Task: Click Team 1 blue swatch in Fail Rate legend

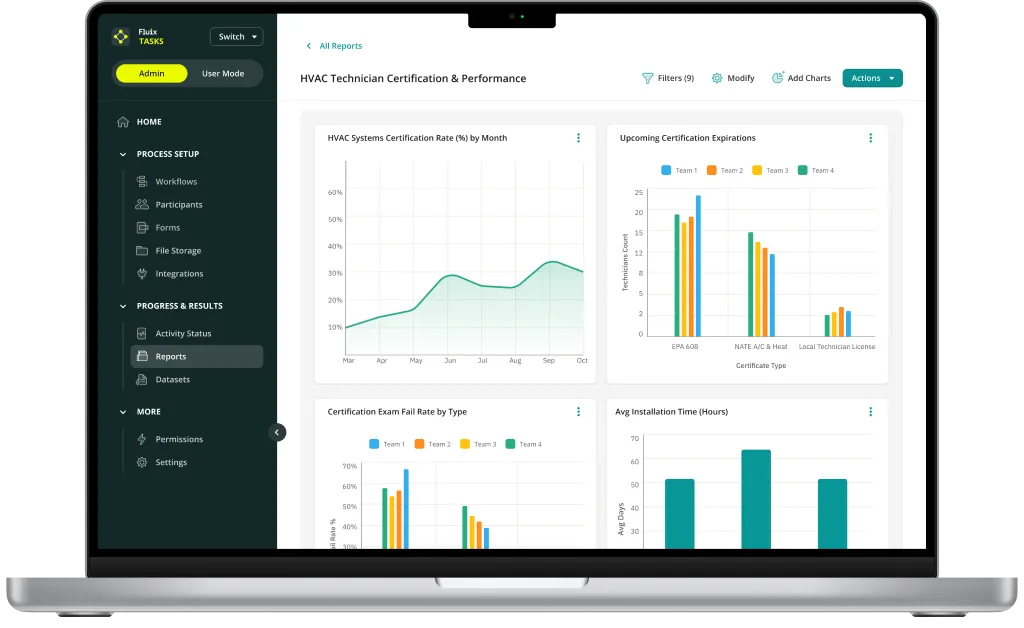Action: 374,444
